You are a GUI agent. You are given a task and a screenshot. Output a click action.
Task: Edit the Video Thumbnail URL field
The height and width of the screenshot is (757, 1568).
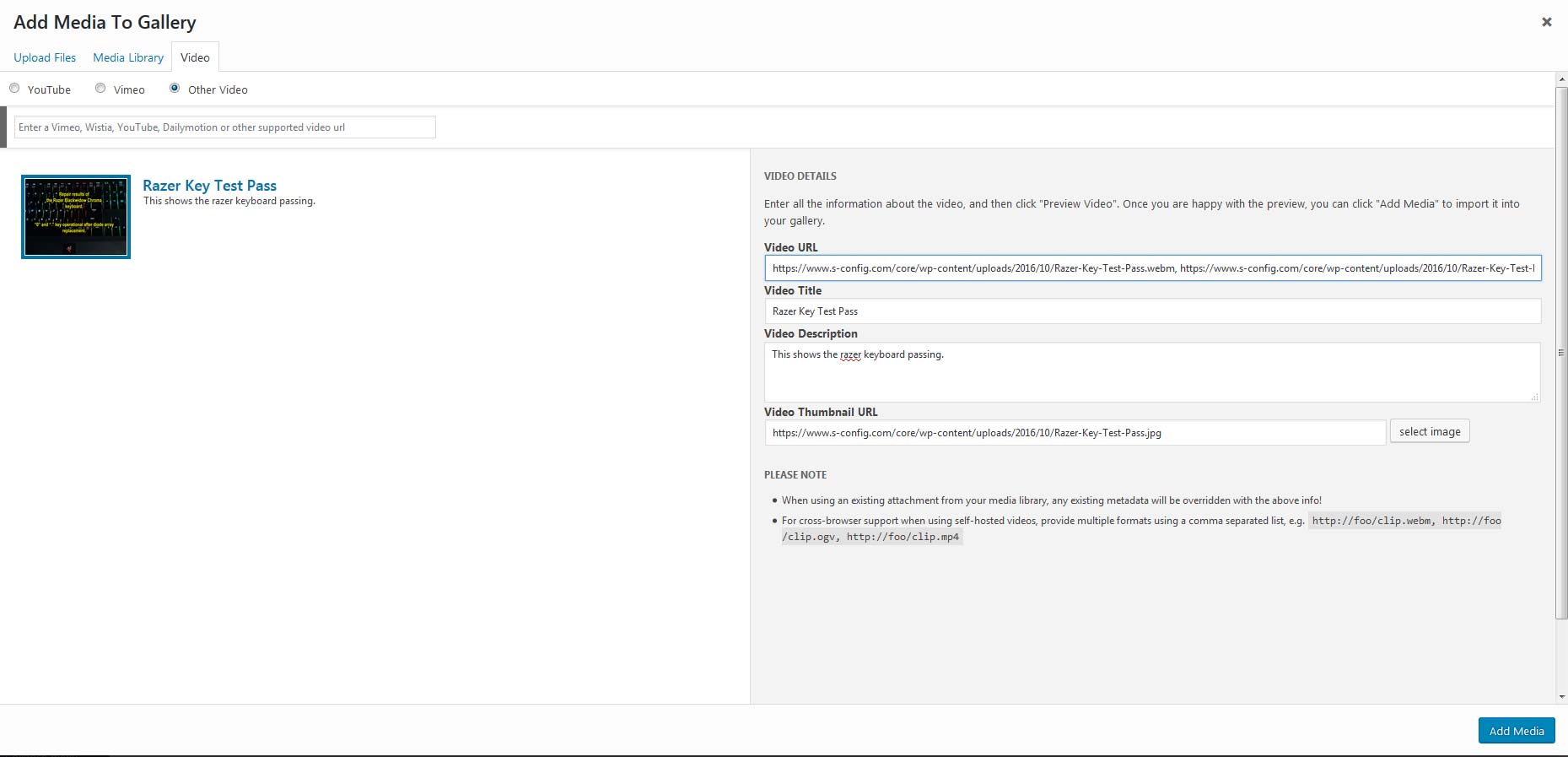(x=1075, y=432)
